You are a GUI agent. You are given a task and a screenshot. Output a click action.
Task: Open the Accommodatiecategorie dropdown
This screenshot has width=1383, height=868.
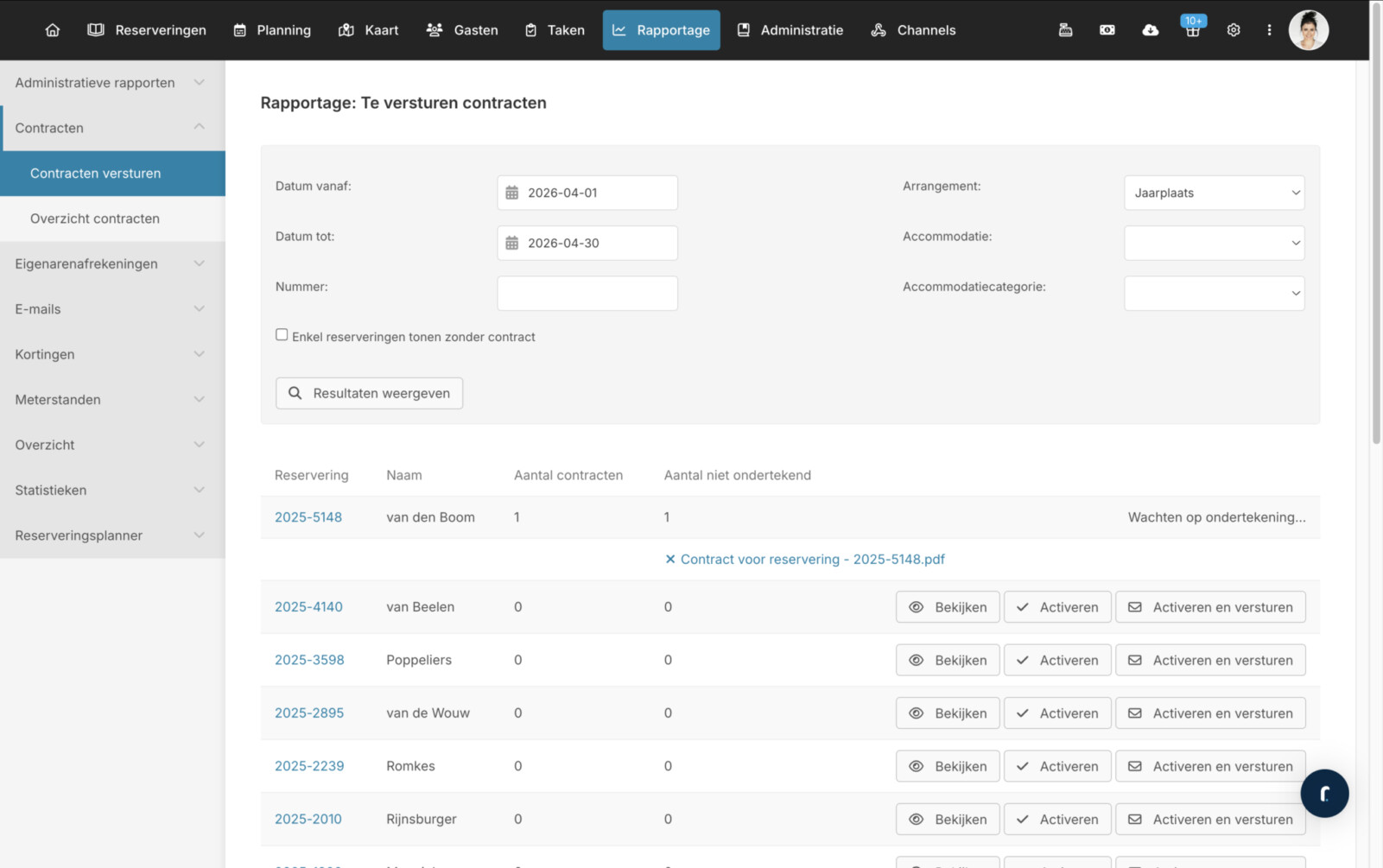(x=1213, y=294)
